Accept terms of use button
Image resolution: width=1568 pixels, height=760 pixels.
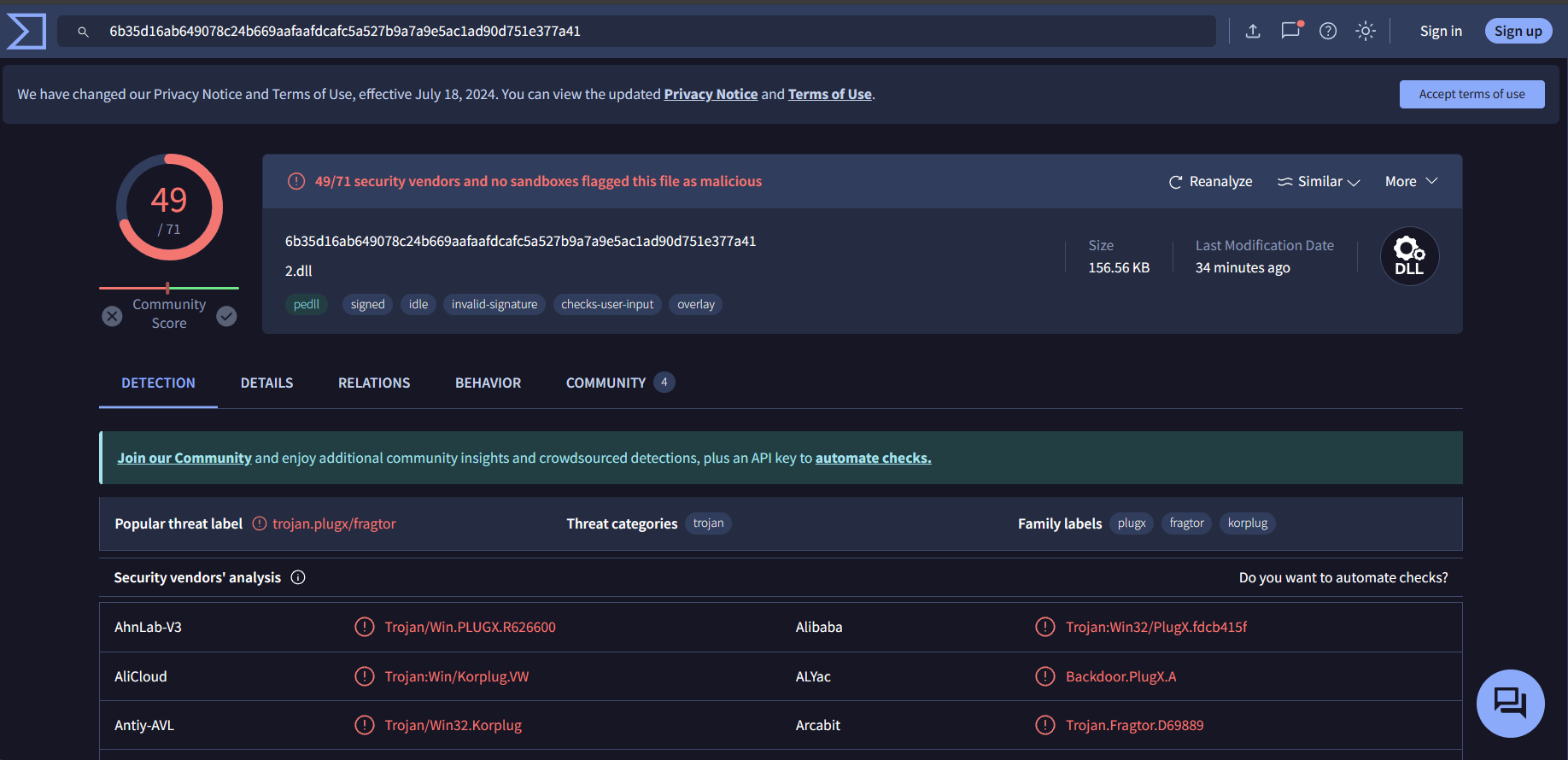pos(1471,94)
